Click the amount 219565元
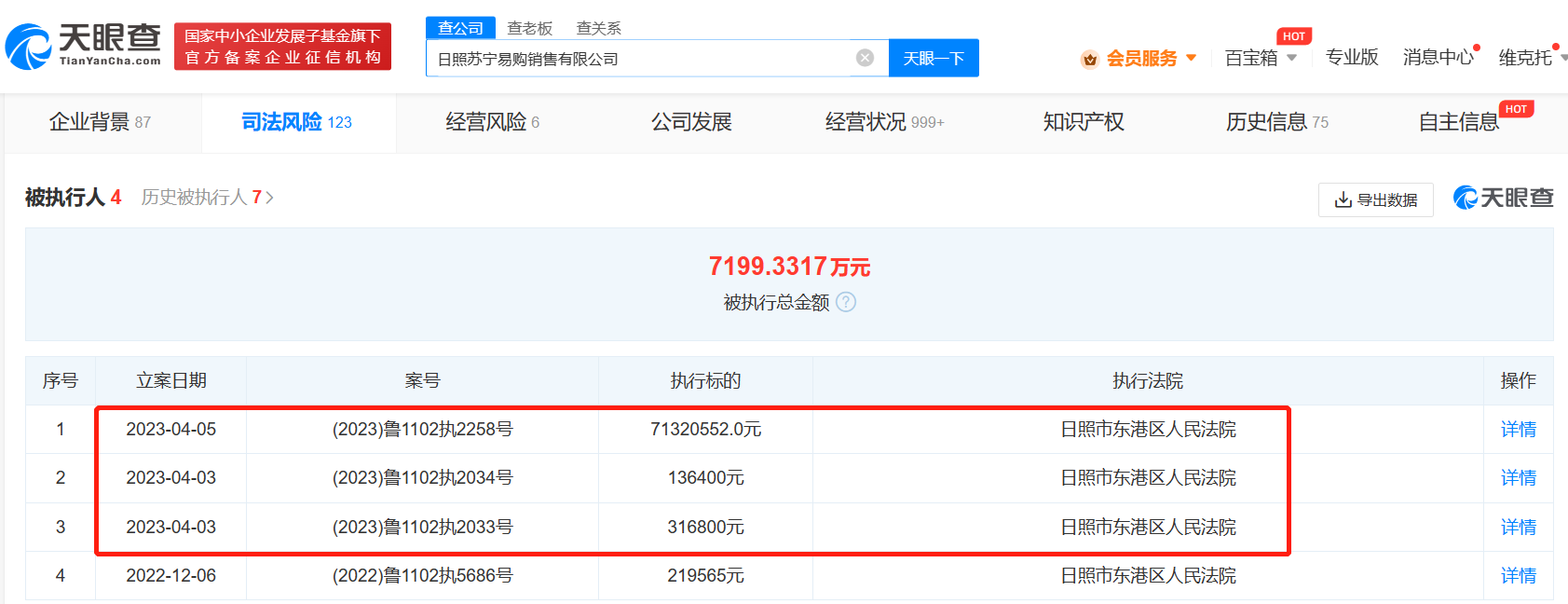This screenshot has height=604, width=1568. click(x=705, y=576)
